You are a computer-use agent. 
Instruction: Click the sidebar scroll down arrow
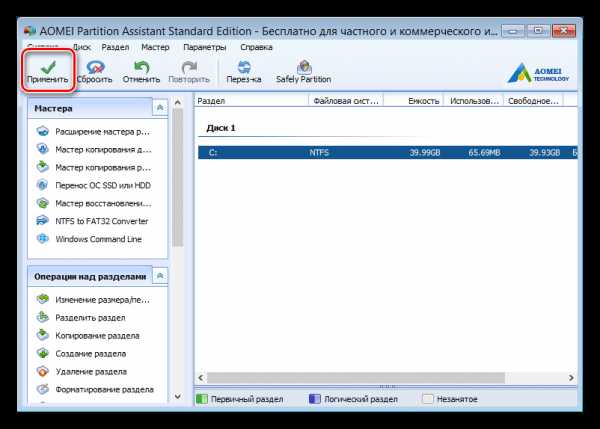(177, 396)
